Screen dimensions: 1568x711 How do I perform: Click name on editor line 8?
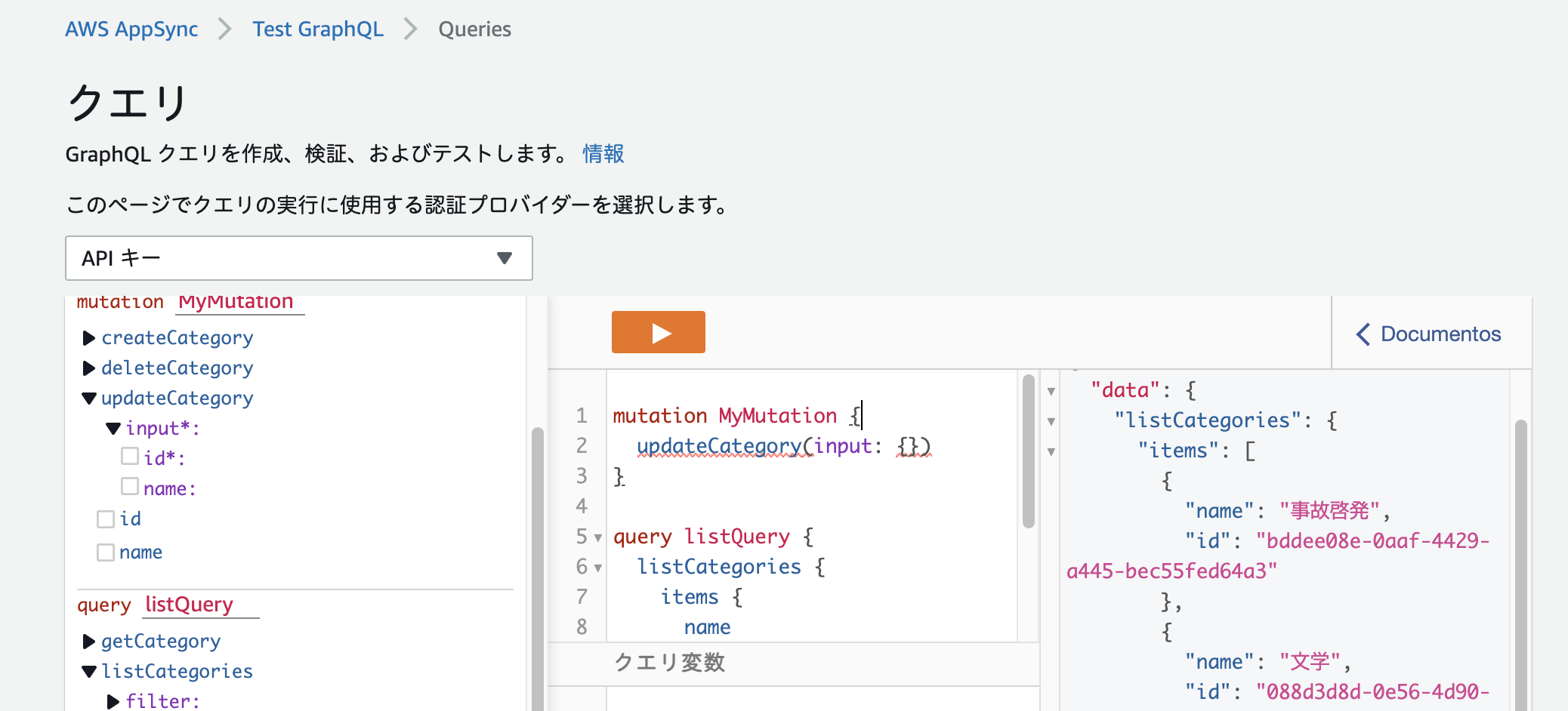pos(707,627)
